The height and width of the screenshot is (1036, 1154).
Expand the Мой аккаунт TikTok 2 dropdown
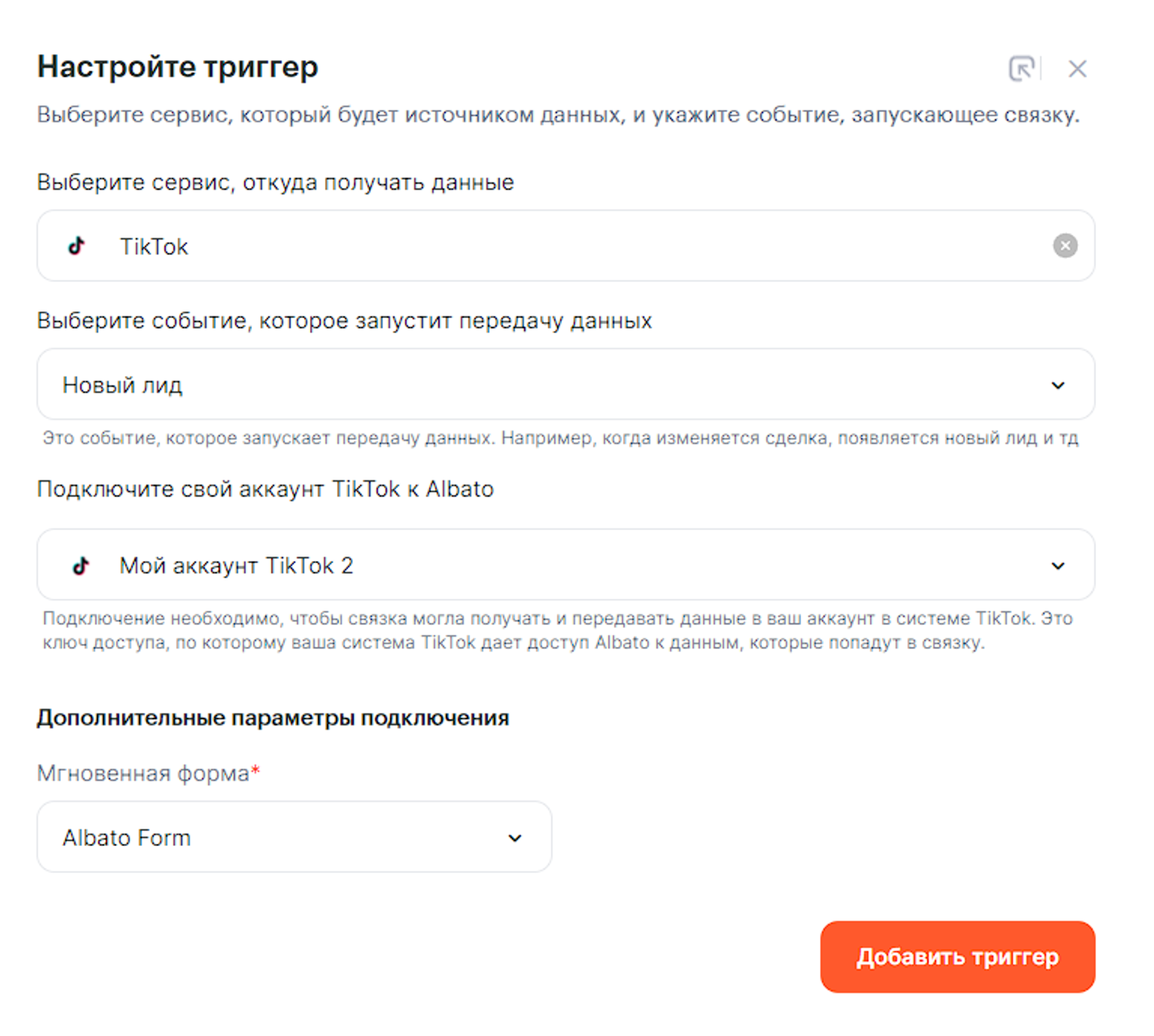(528, 565)
